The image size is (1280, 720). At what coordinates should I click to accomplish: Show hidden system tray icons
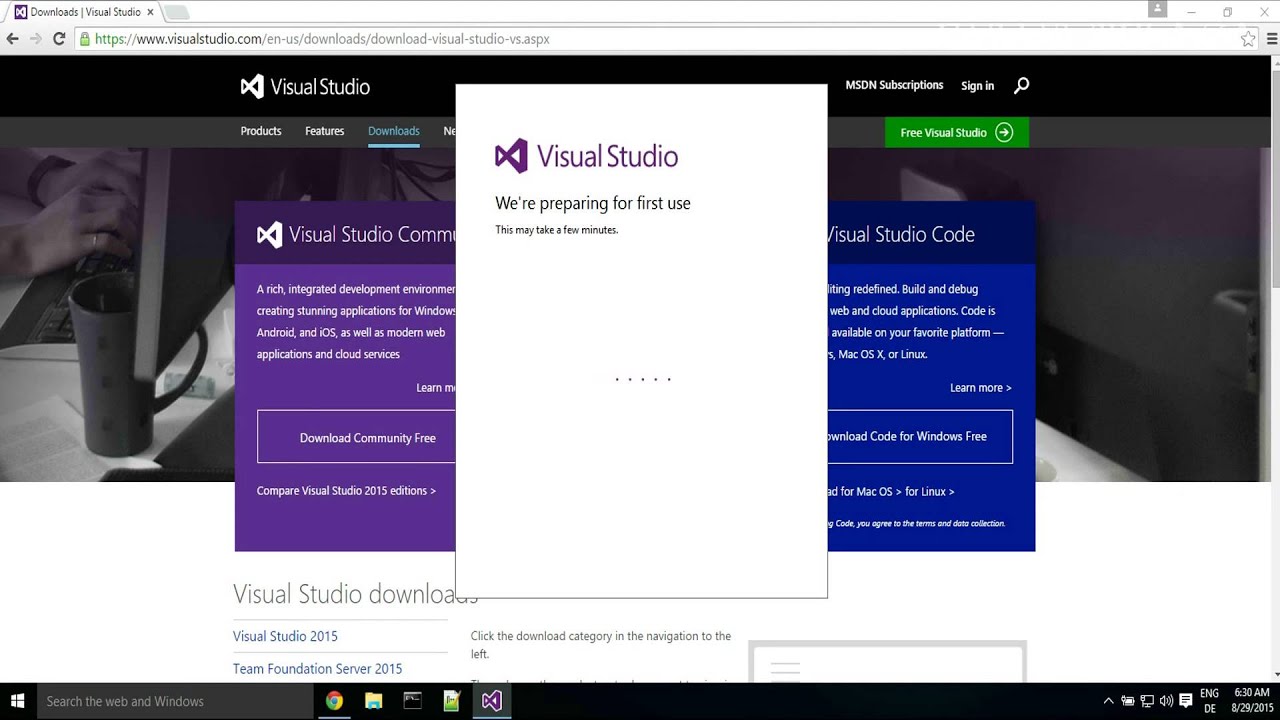pyautogui.click(x=1108, y=701)
